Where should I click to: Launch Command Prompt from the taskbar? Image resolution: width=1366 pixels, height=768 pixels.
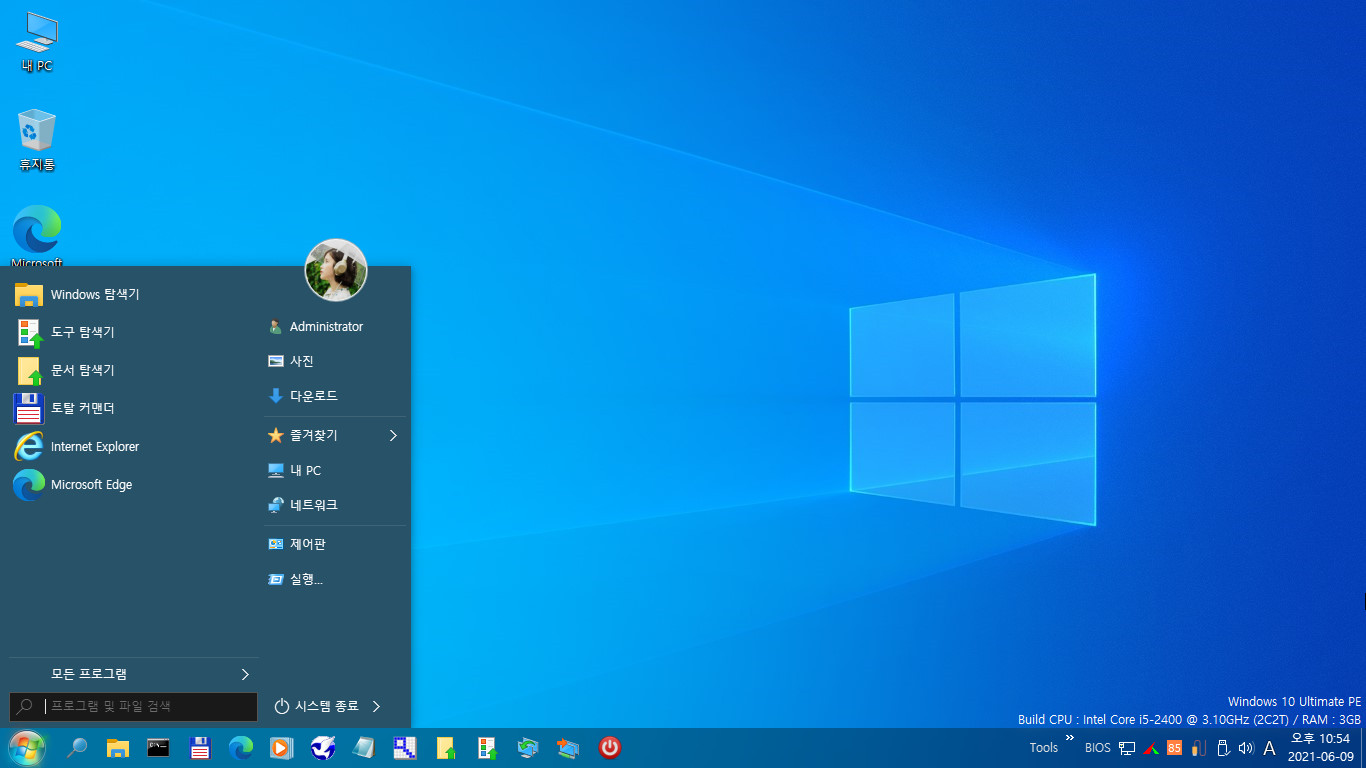point(158,747)
